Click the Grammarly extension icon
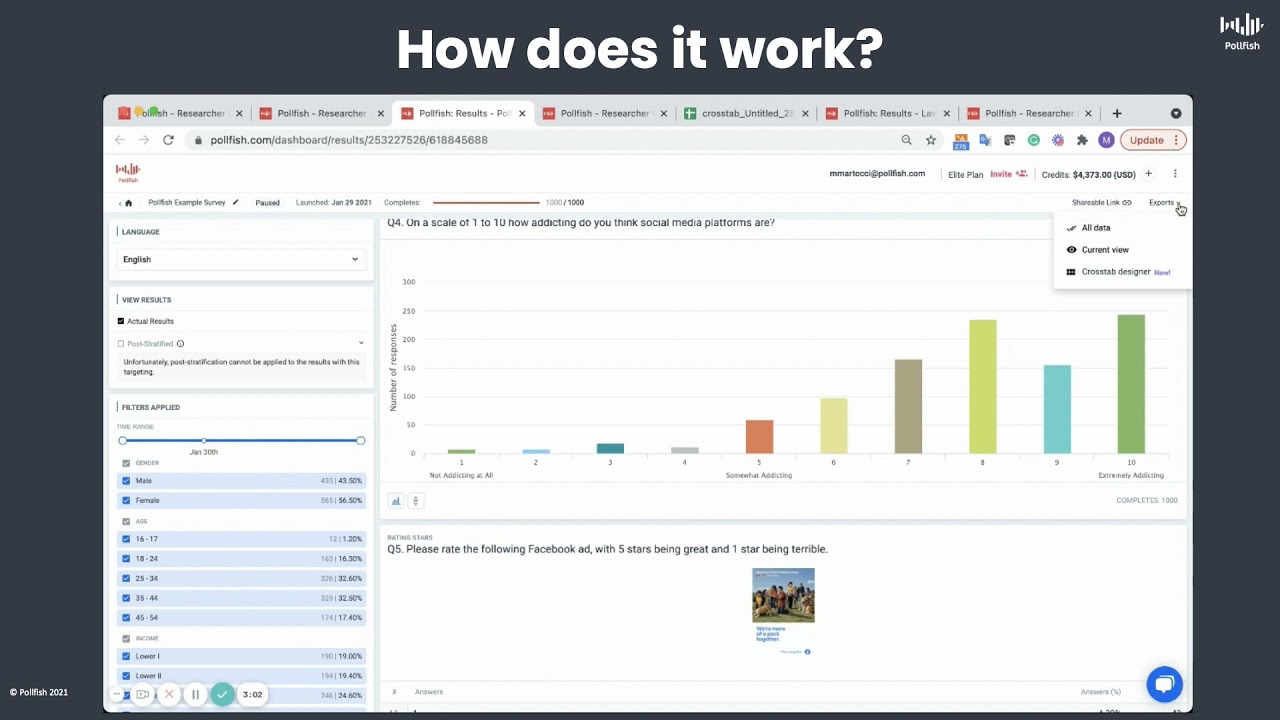Image resolution: width=1280 pixels, height=720 pixels. pyautogui.click(x=1034, y=140)
